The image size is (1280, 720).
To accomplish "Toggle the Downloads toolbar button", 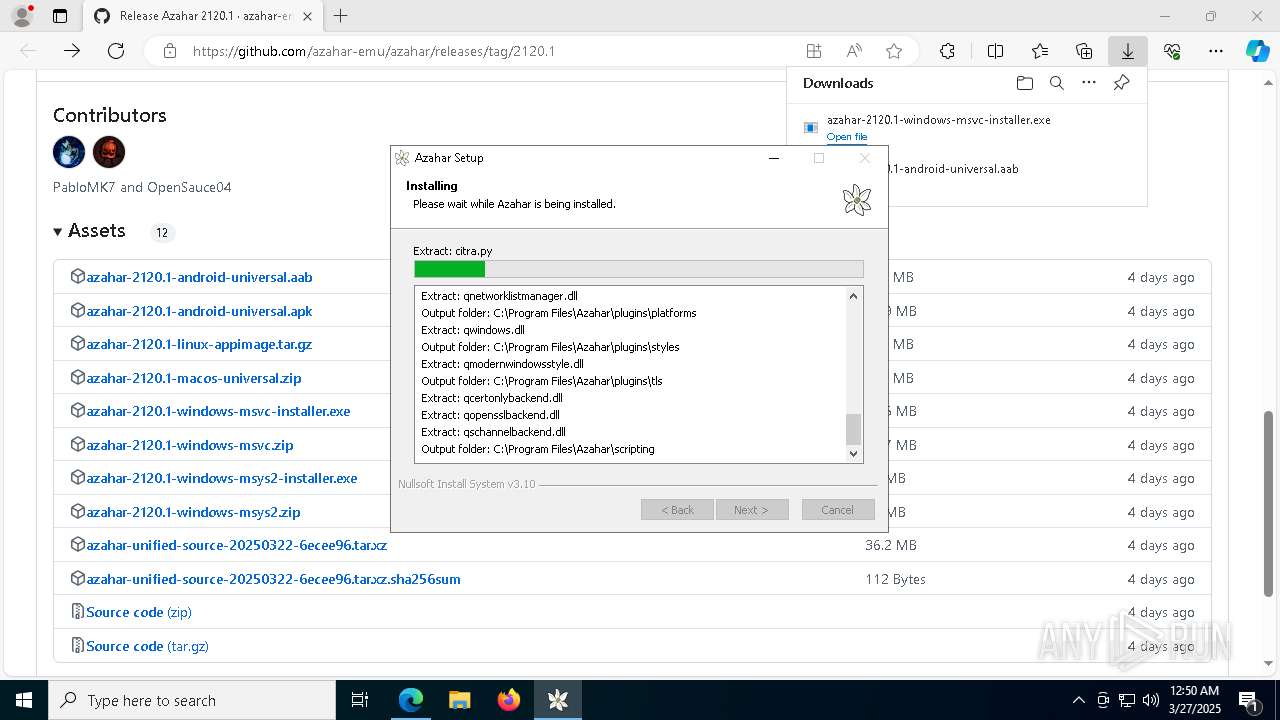I will point(1128,51).
